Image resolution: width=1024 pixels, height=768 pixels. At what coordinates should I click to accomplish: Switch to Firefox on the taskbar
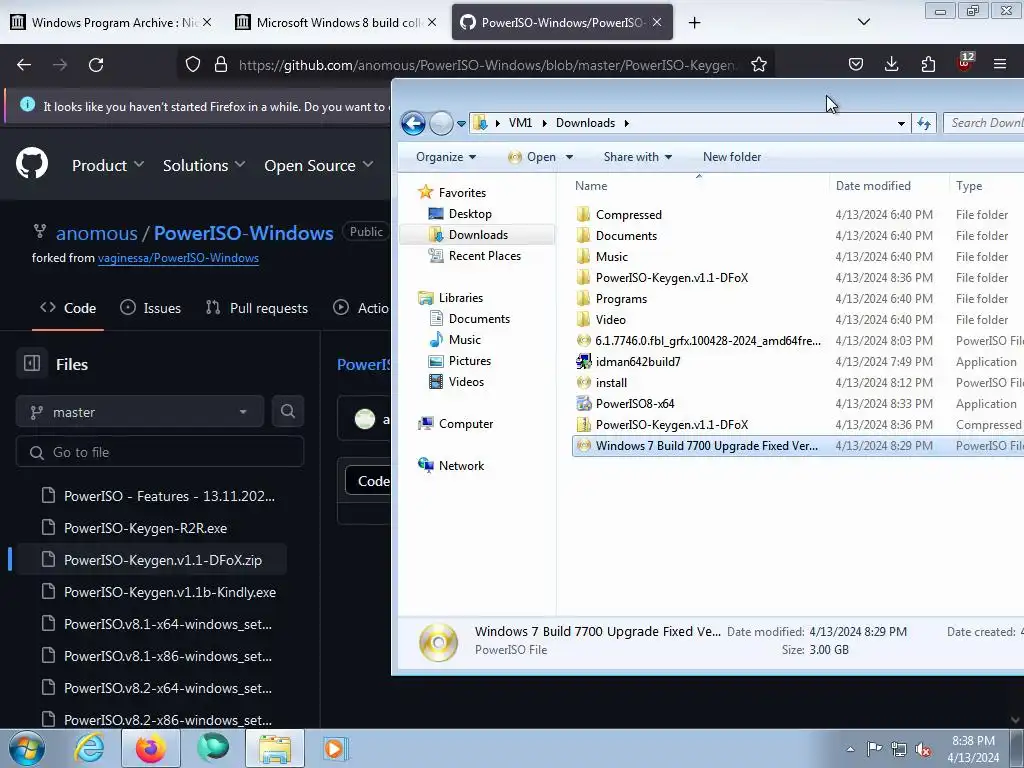(150, 748)
